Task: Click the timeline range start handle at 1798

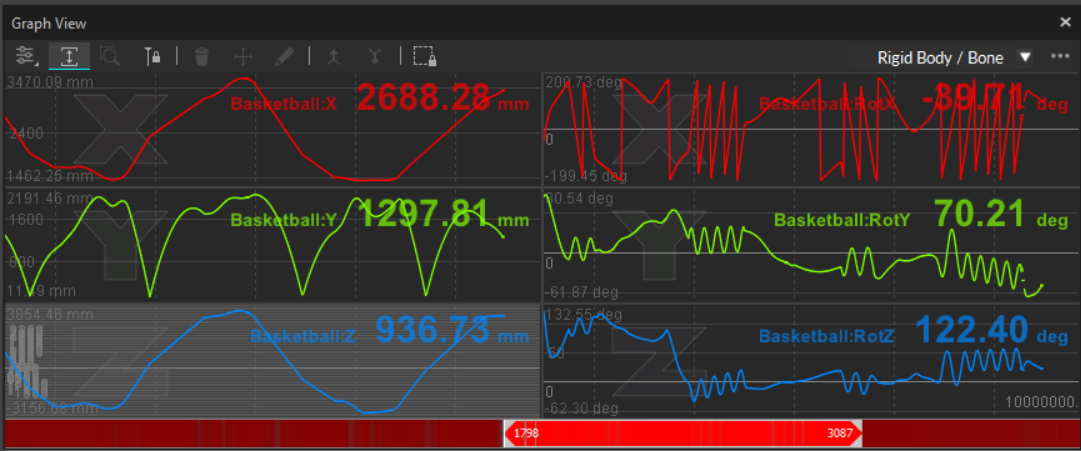Action: 508,433
